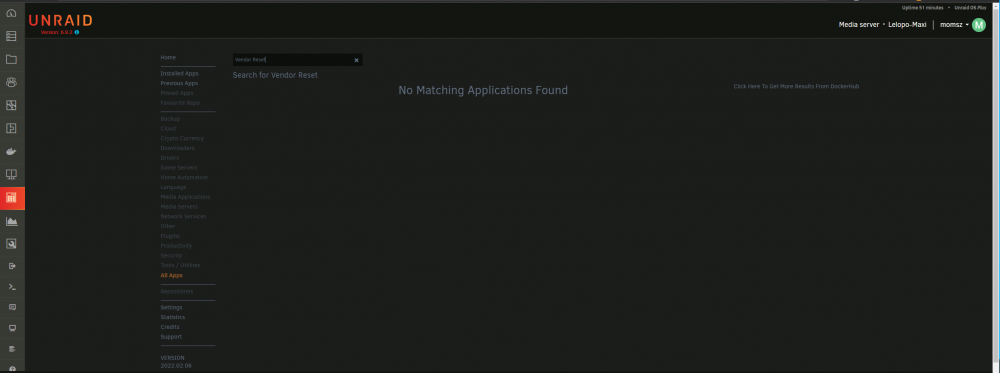The image size is (1000, 373).
Task: Open the Main array icon in sidebar
Action: coord(11,36)
